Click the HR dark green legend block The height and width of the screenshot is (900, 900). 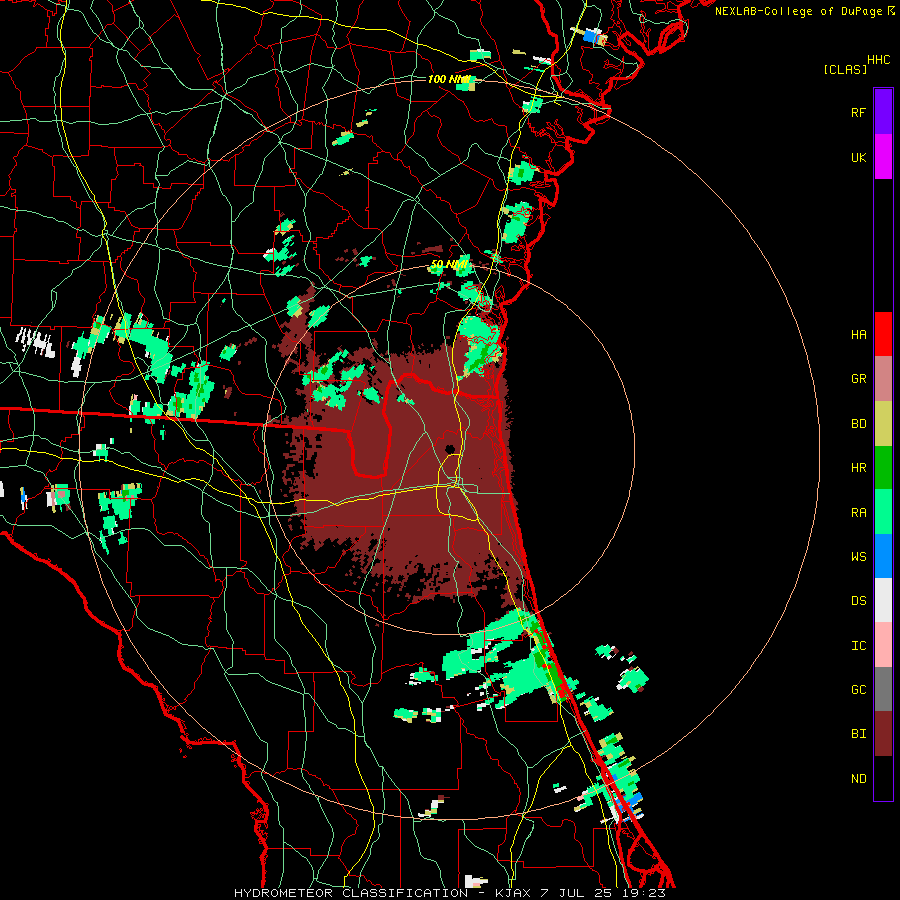(x=883, y=468)
